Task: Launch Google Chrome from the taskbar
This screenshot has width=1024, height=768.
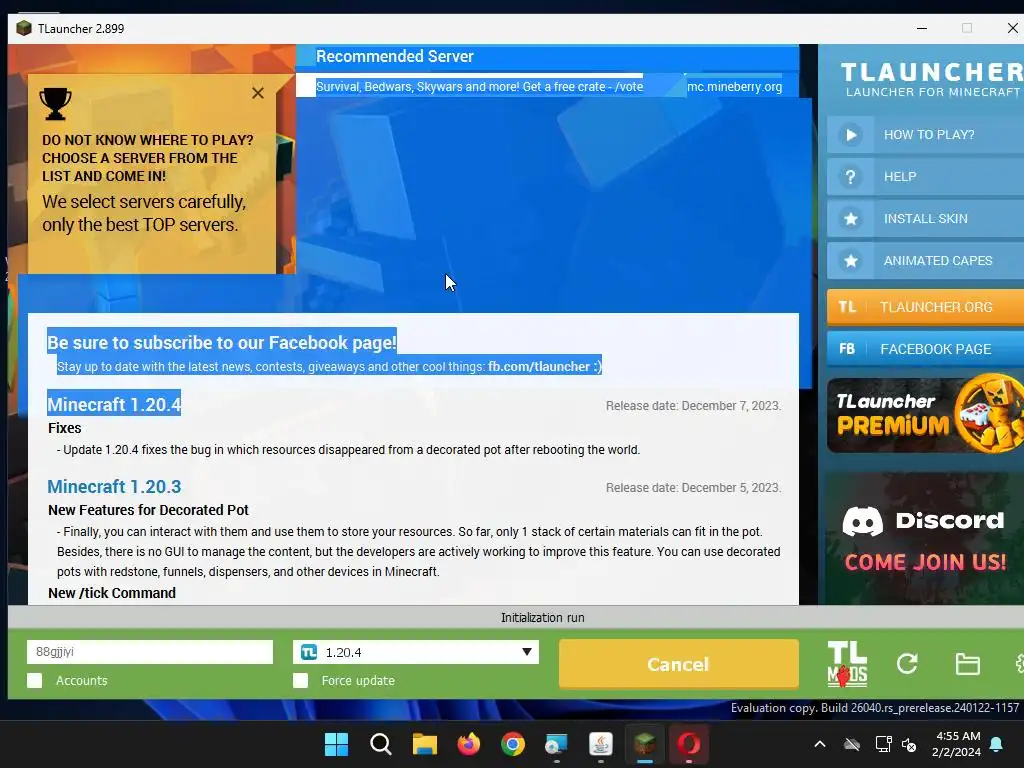Action: tap(513, 744)
